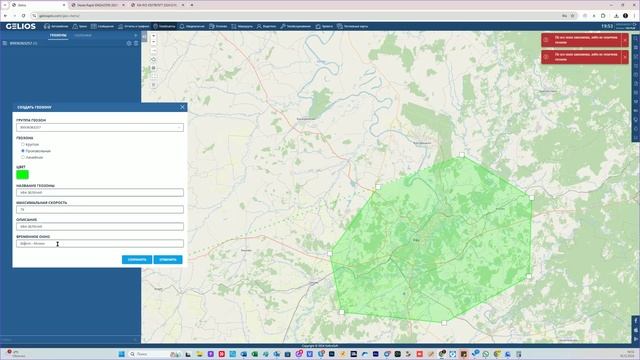Add a new geozone with the plus icon
Image resolution: width=640 pixels, height=360 pixels.
pyautogui.click(x=136, y=36)
